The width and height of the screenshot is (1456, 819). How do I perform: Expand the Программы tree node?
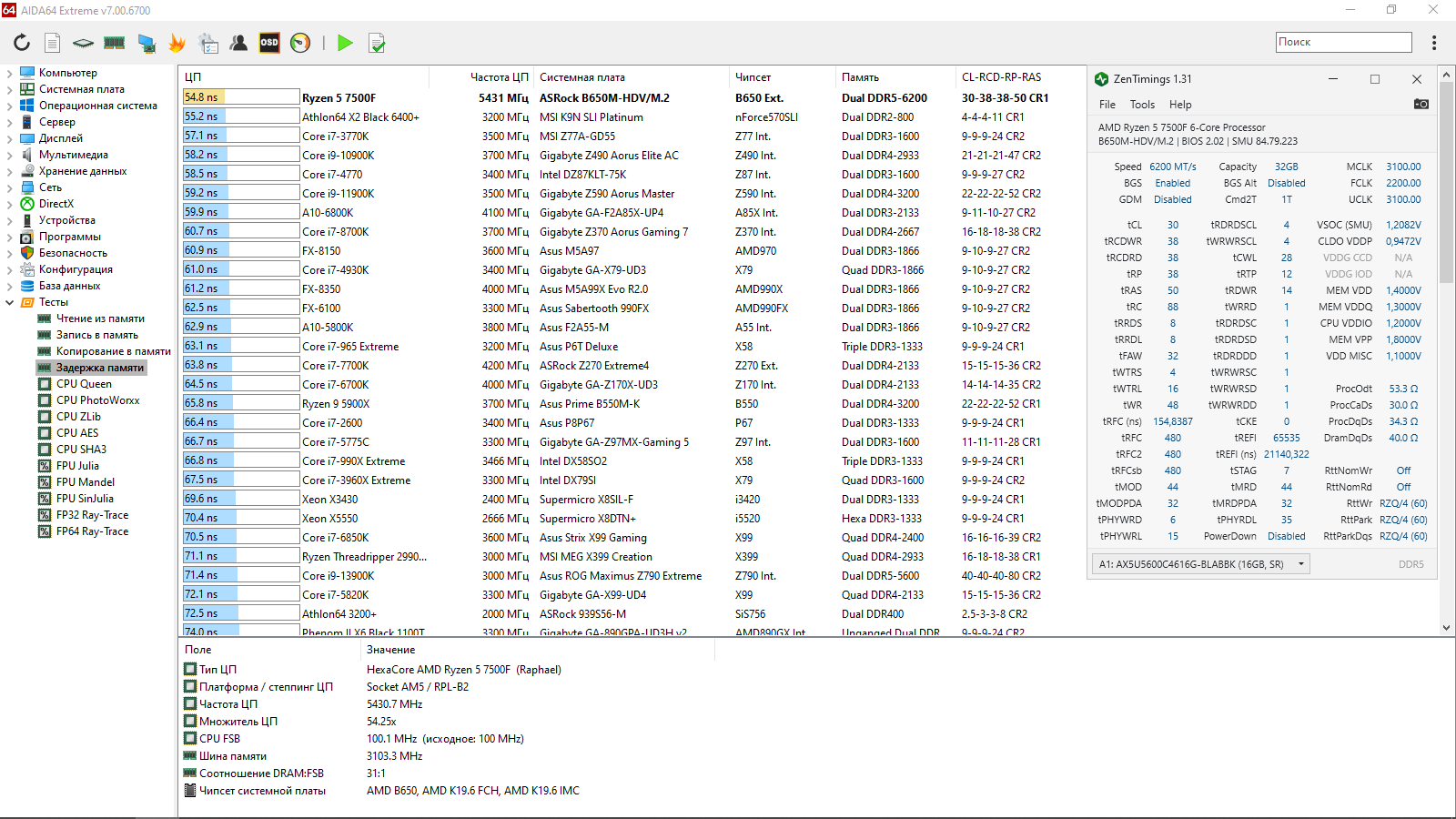click(x=10, y=237)
